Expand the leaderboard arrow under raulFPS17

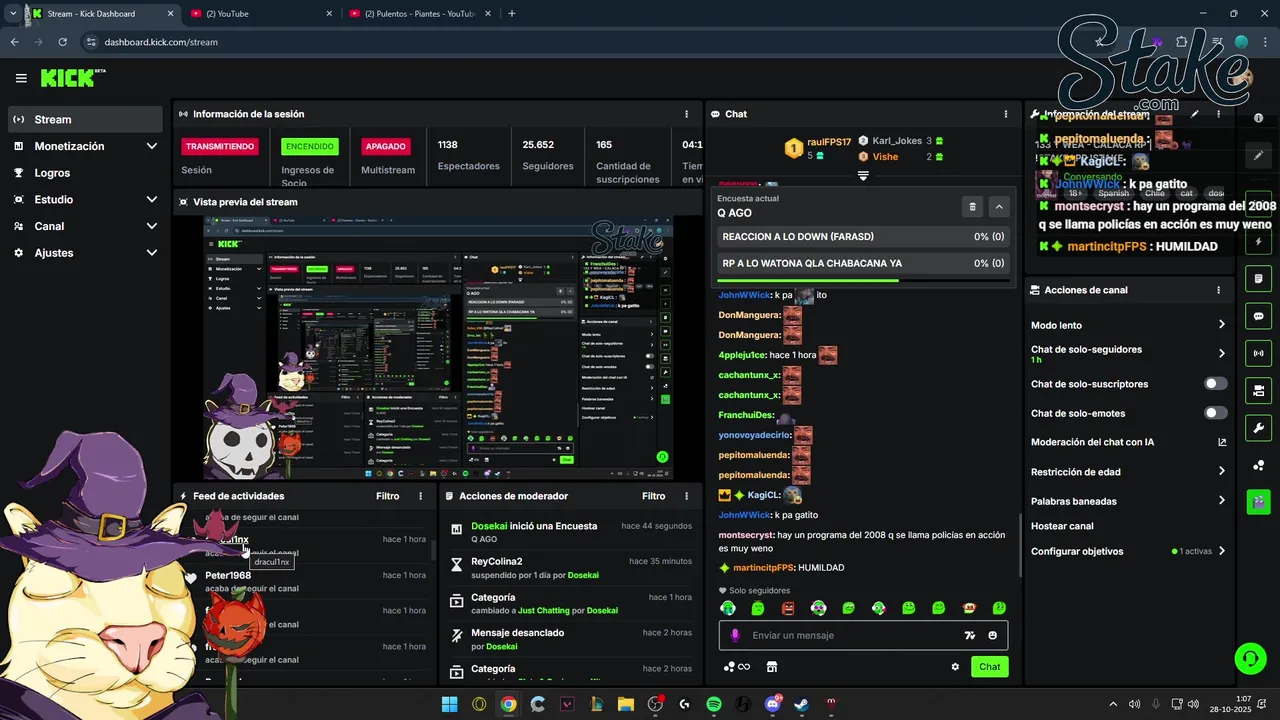tap(863, 176)
